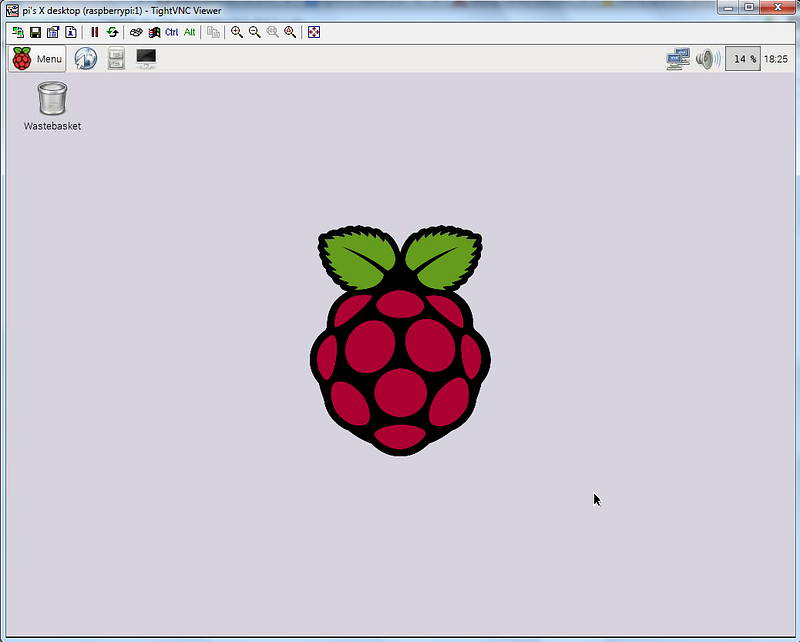Click the 18:25 panel clock
This screenshot has width=800, height=642.
776,59
